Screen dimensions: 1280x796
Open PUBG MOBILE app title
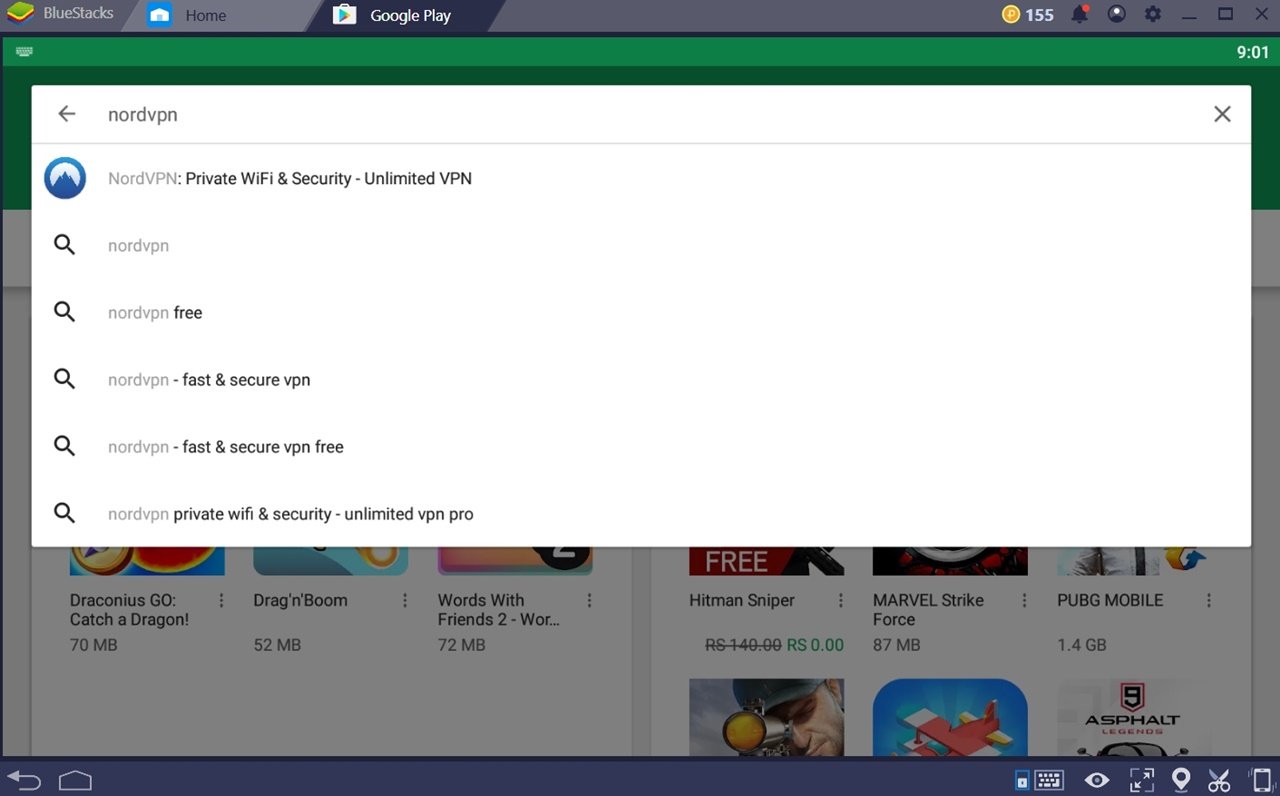pyautogui.click(x=1110, y=601)
